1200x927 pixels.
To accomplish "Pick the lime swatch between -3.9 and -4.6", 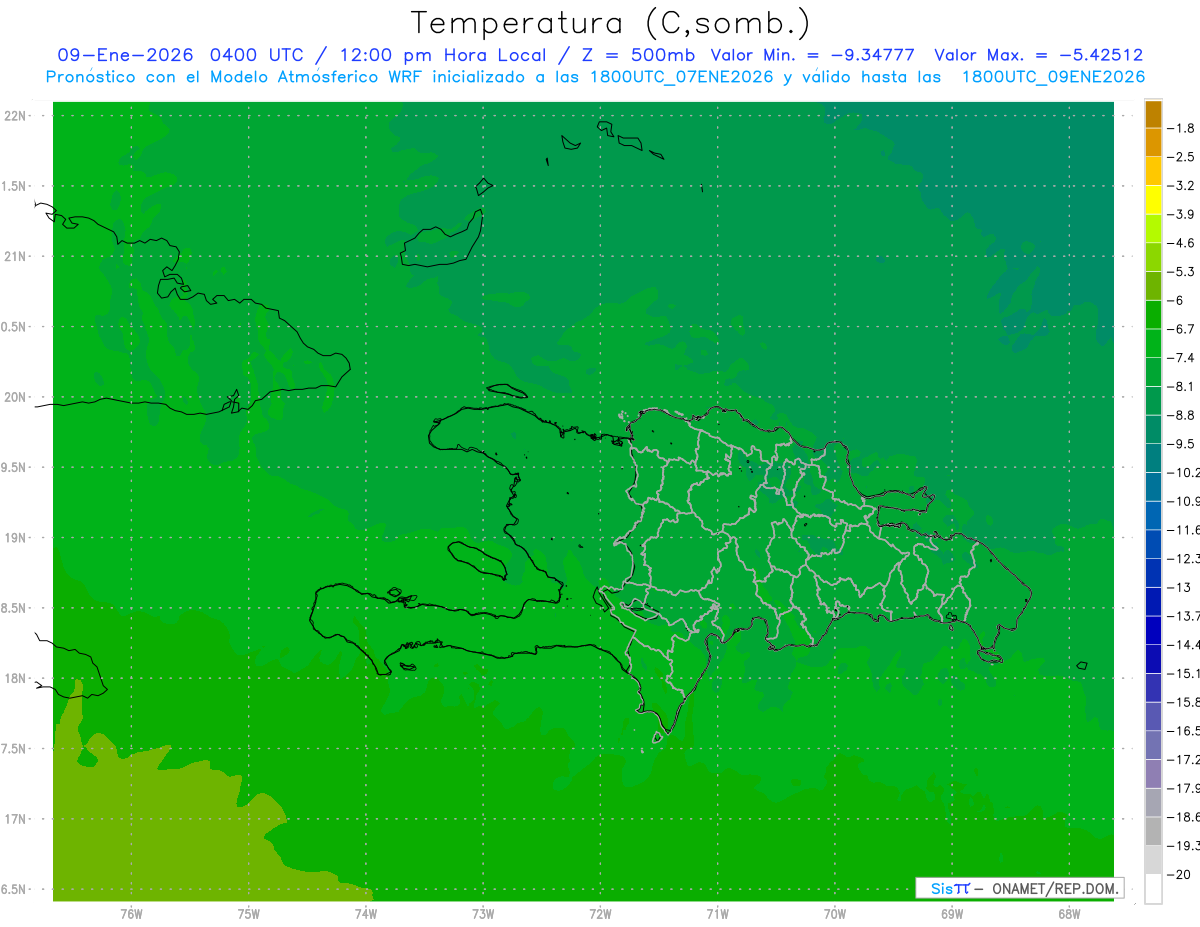I will click(1153, 229).
